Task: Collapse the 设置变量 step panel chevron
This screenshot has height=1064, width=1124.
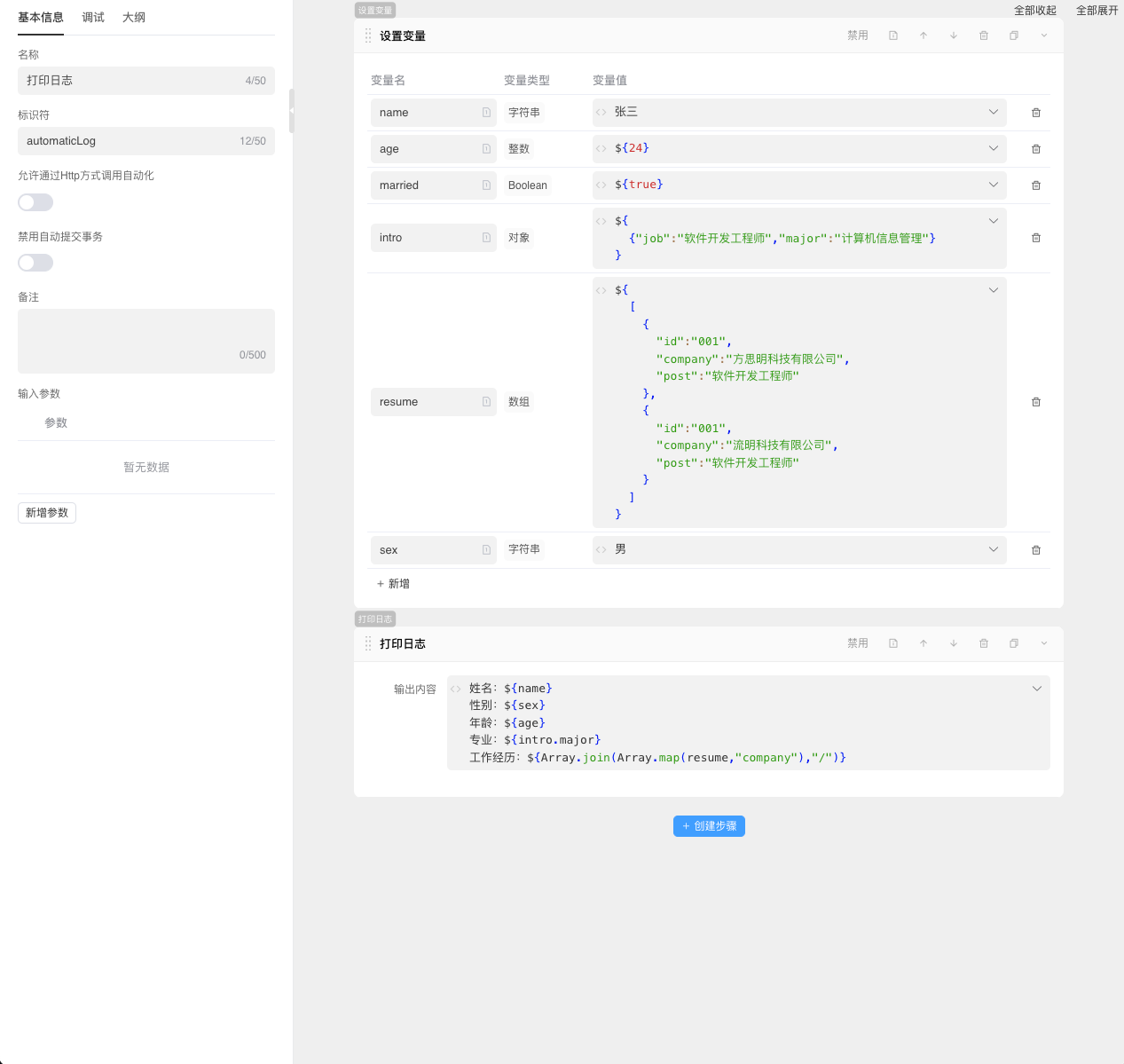Action: [1044, 35]
